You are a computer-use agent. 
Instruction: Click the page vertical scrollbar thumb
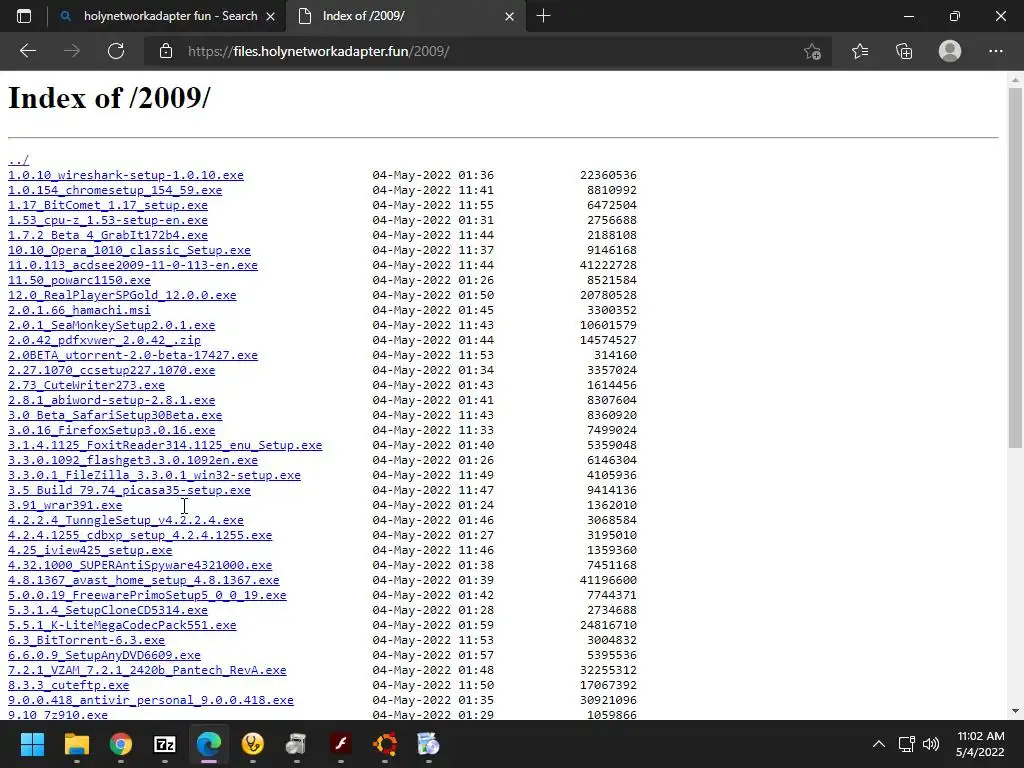tap(1015, 268)
